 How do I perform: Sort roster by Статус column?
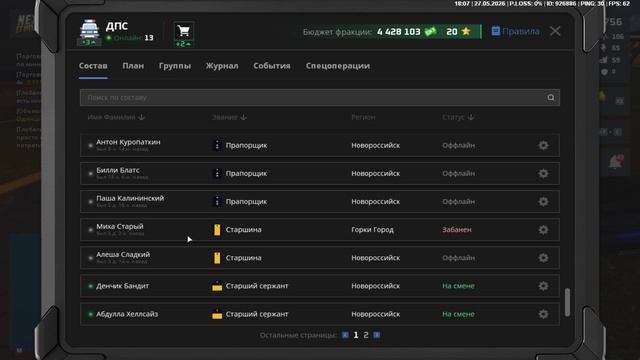click(458, 117)
